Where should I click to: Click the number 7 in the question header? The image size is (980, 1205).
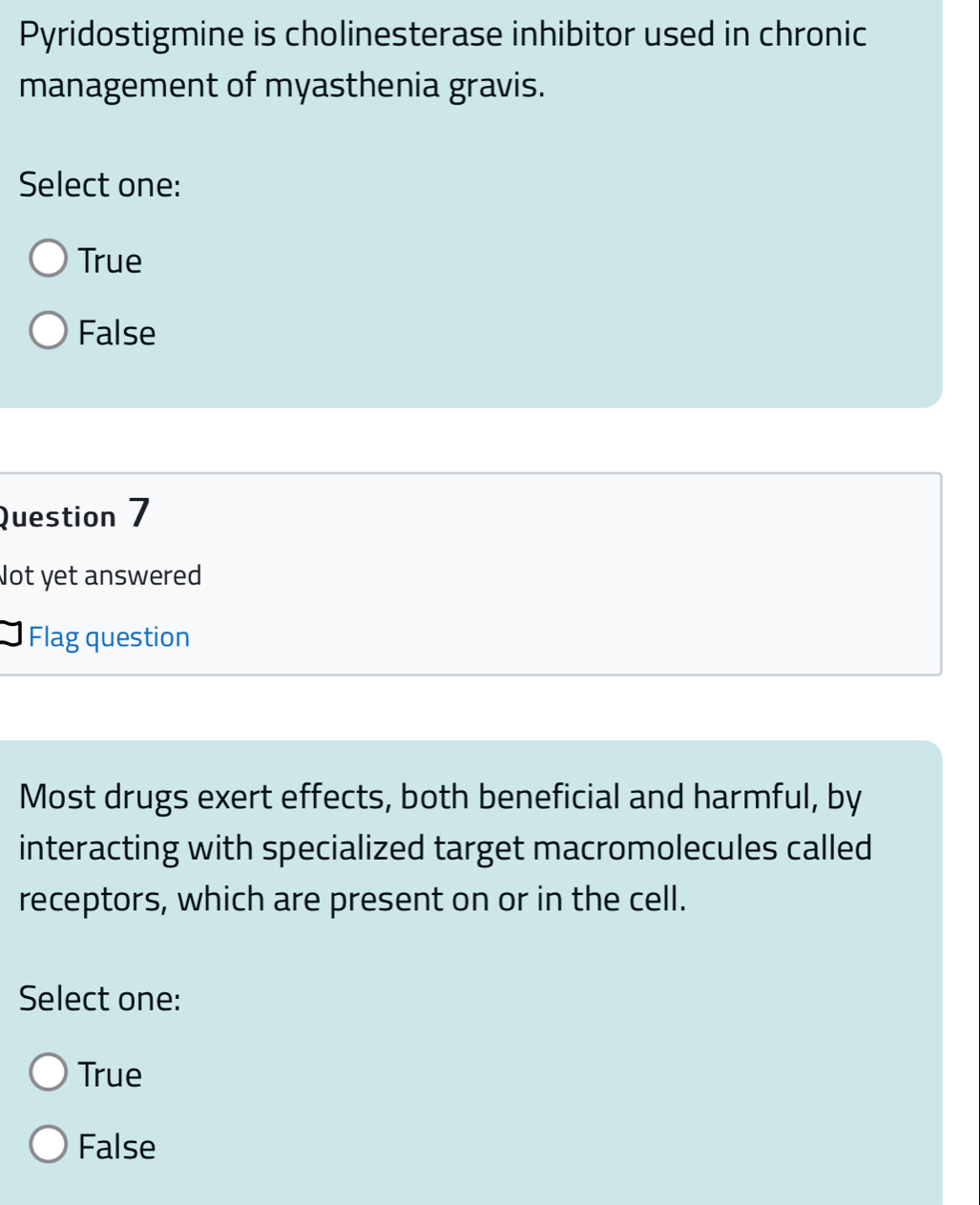[x=139, y=513]
